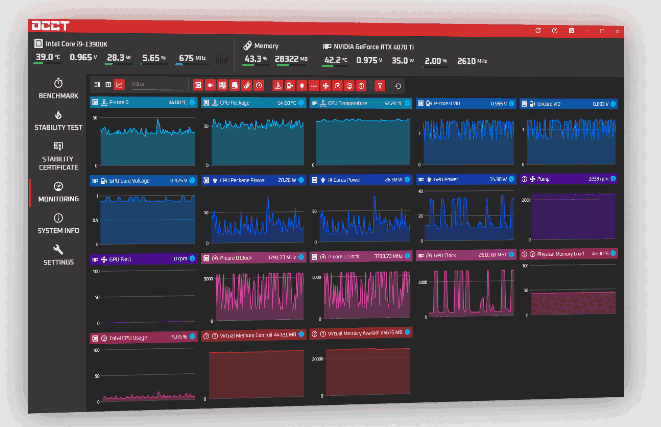The height and width of the screenshot is (427, 661).
Task: Select the IA Cores Power card header
Action: (361, 180)
